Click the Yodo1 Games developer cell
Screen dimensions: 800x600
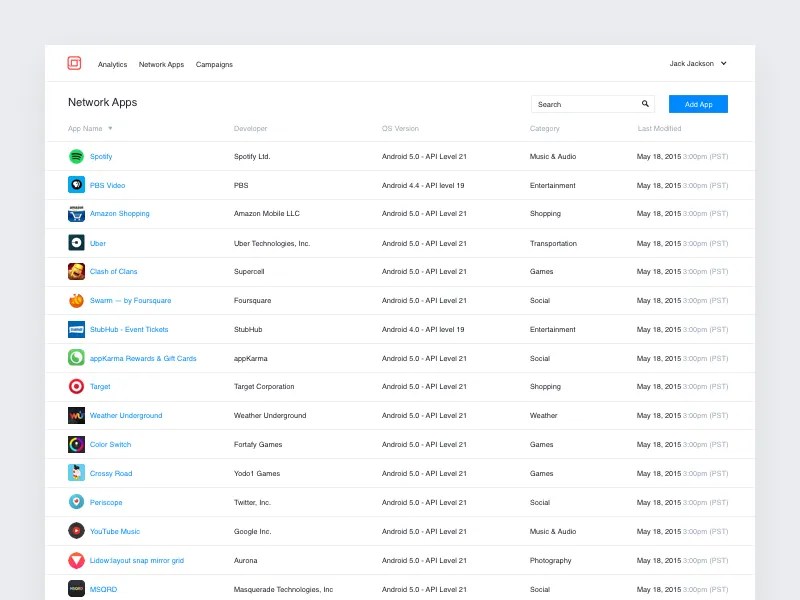(x=257, y=473)
